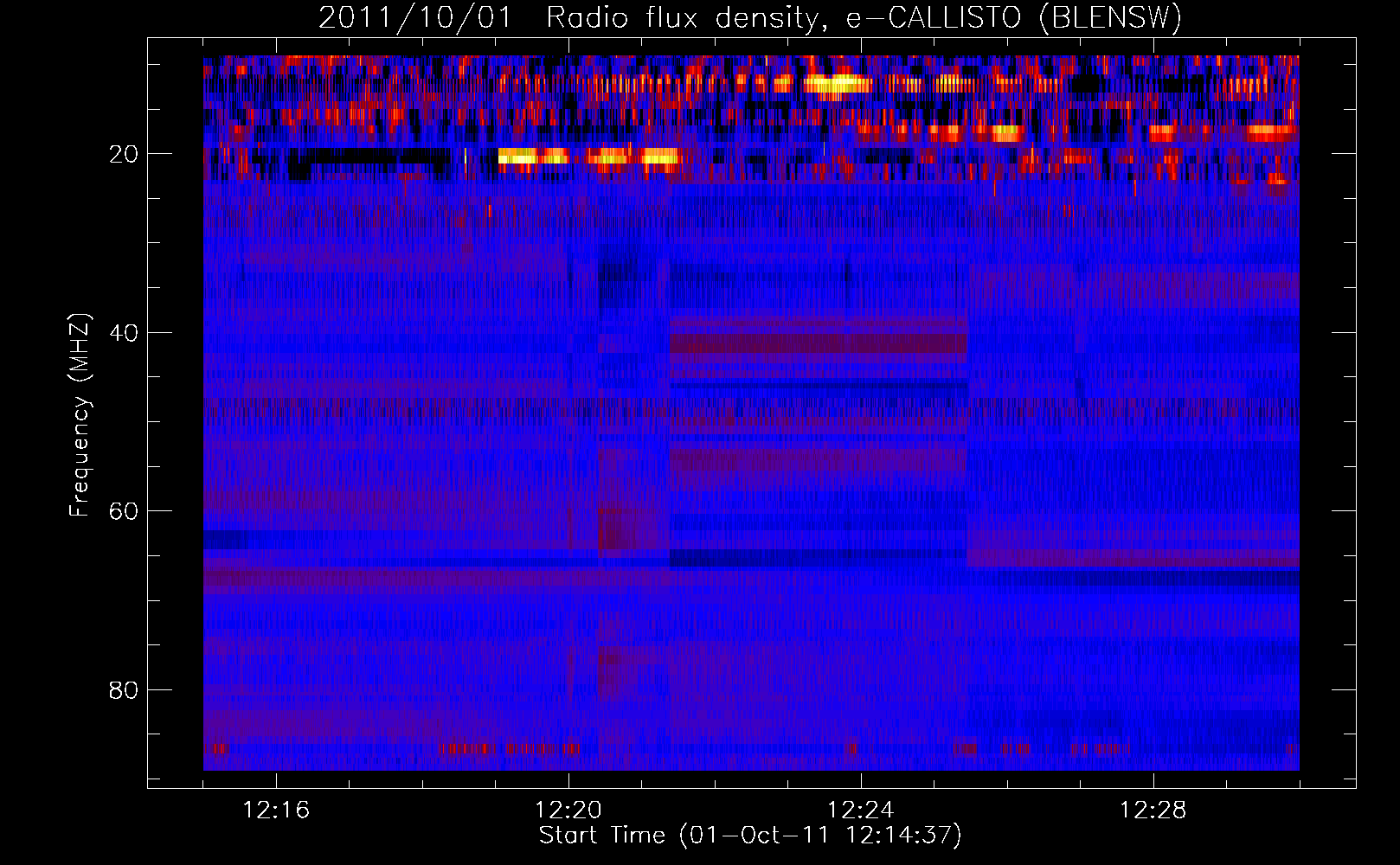Viewport: 1400px width, 865px height.
Task: Click the 40 MHz frequency tick label
Action: tap(124, 333)
